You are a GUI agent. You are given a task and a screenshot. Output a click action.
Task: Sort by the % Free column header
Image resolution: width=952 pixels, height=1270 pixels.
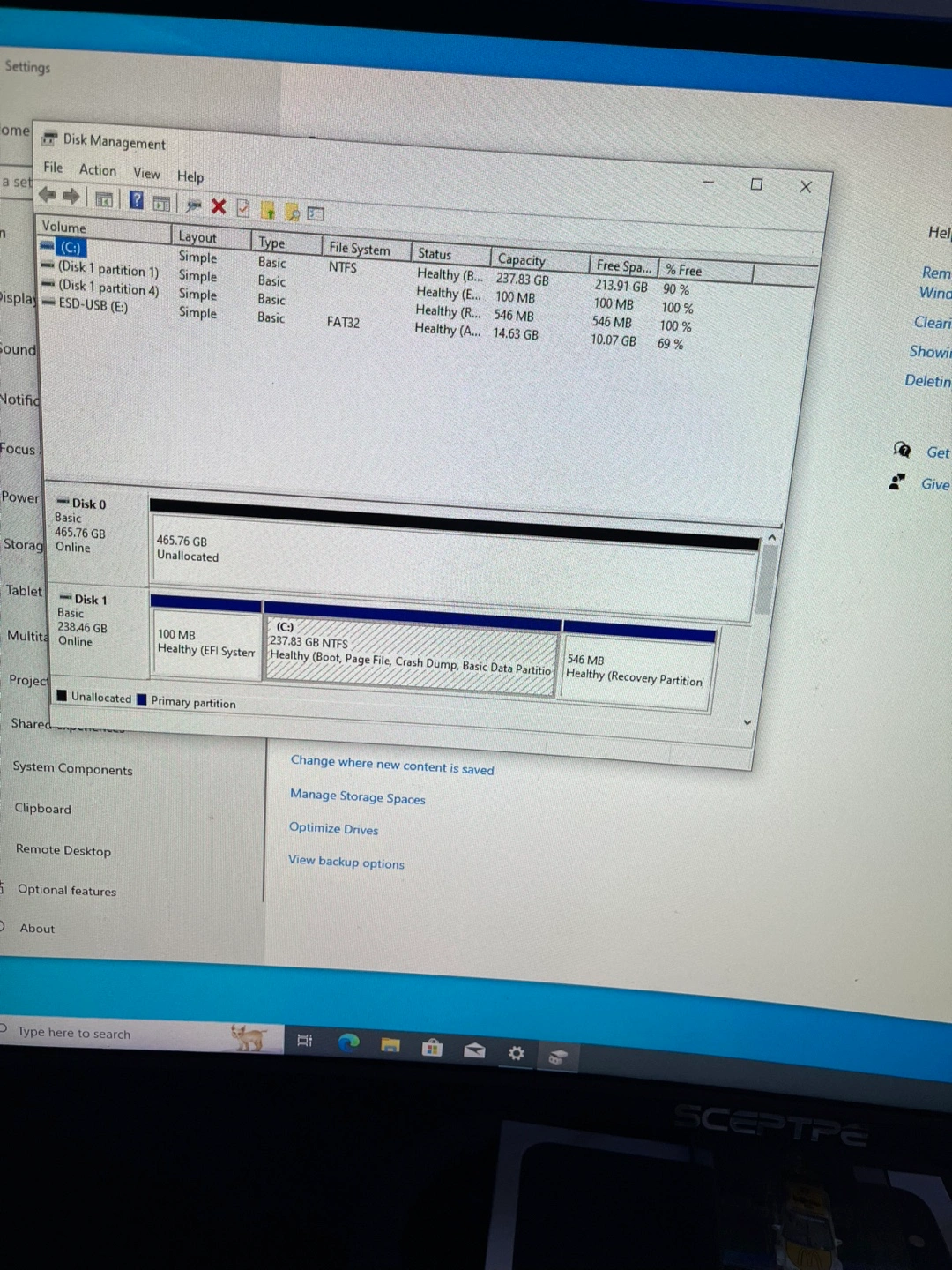pyautogui.click(x=706, y=271)
